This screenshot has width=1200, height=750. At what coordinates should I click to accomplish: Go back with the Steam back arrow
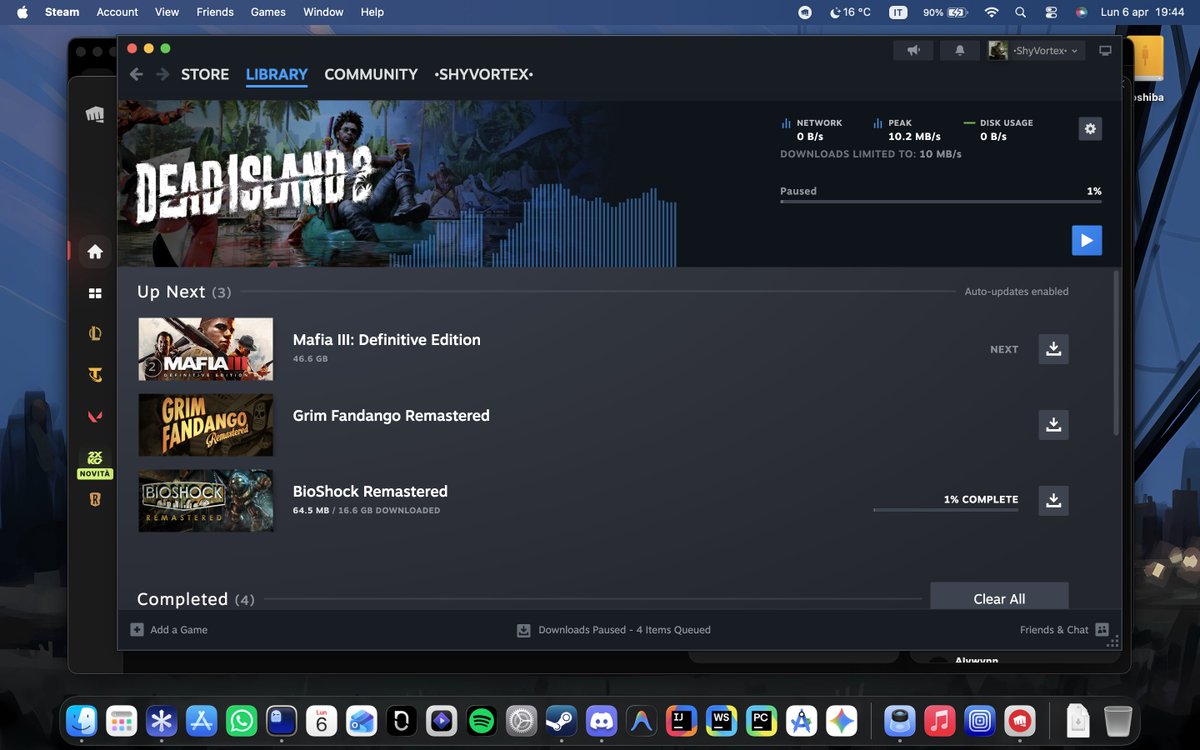(136, 74)
